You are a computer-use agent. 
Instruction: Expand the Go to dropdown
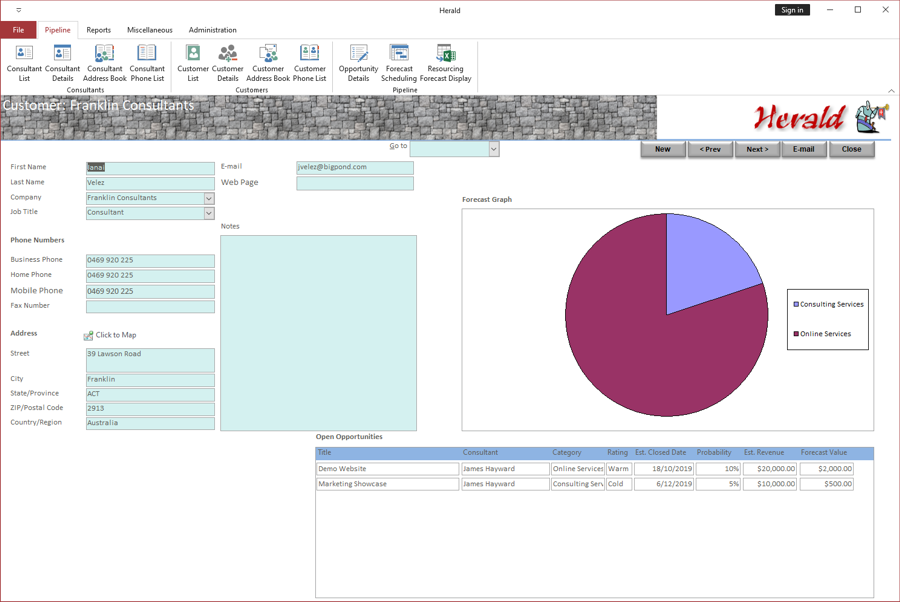[494, 149]
